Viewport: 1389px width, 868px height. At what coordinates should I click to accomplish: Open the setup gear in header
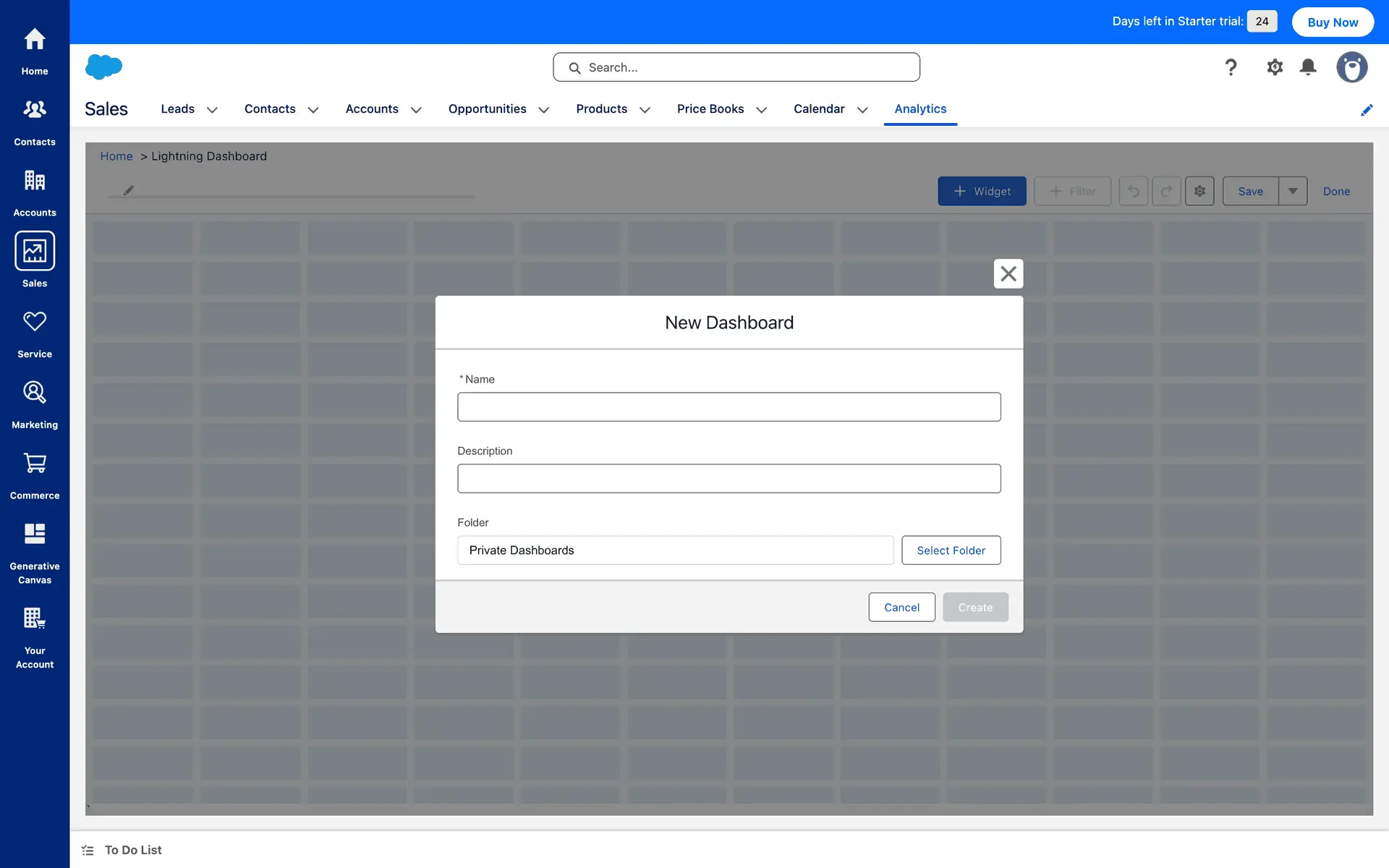pyautogui.click(x=1275, y=67)
